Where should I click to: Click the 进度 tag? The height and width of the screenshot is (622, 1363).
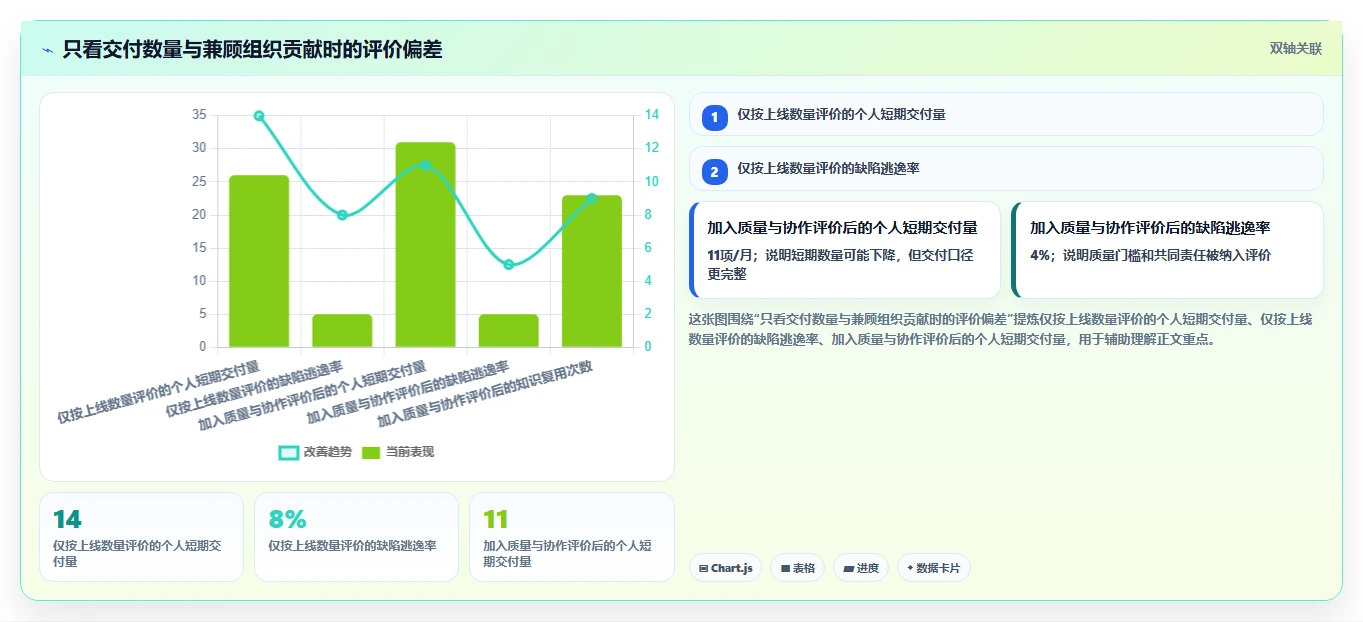tap(861, 568)
